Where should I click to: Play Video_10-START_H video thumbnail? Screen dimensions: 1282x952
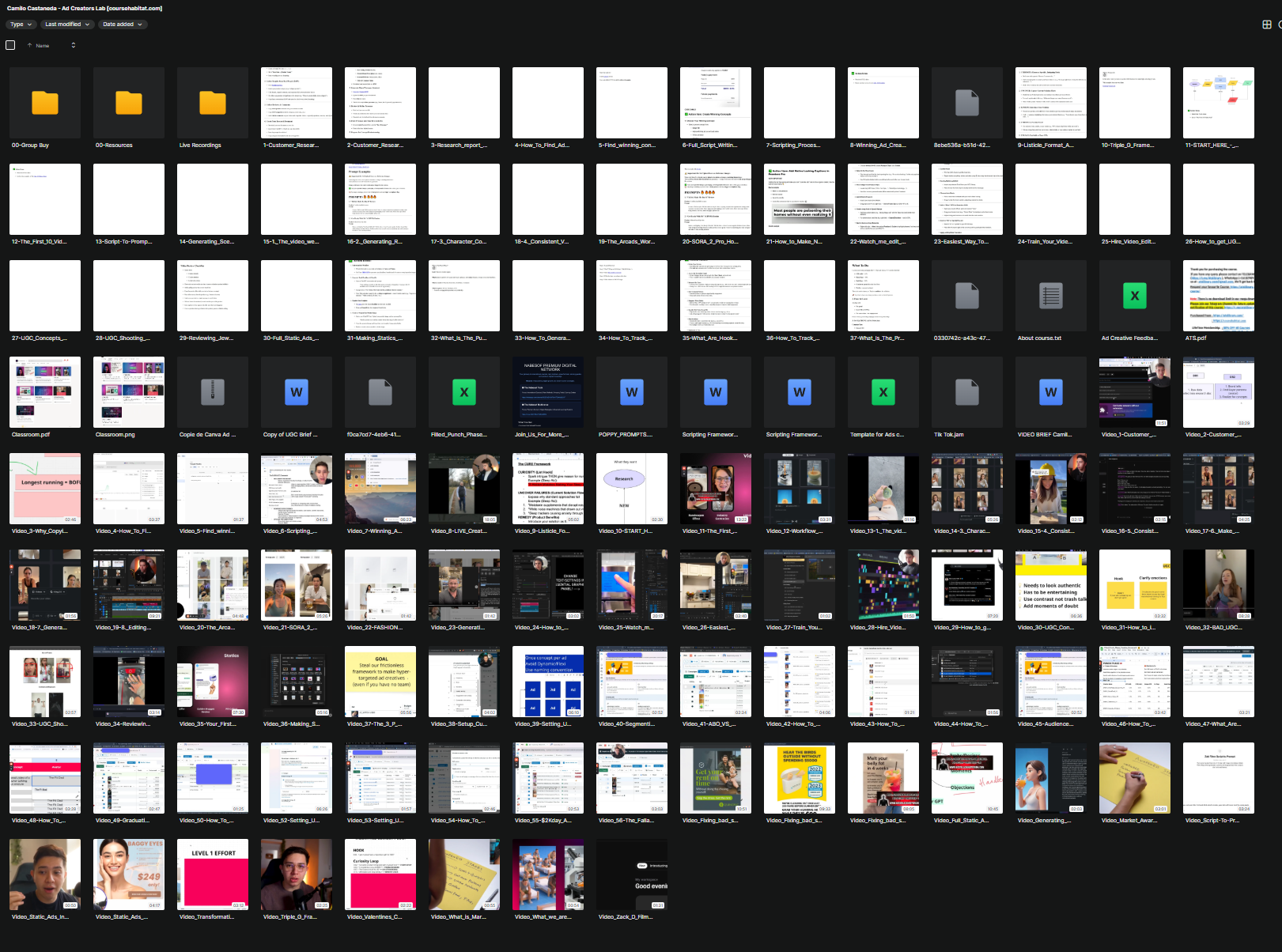(x=632, y=489)
